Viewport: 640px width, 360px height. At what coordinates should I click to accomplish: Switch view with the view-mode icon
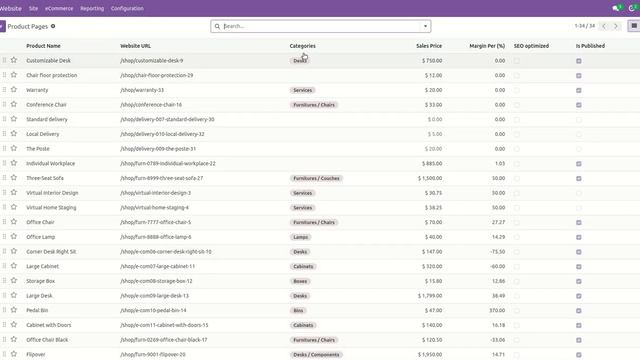[x=634, y=26]
